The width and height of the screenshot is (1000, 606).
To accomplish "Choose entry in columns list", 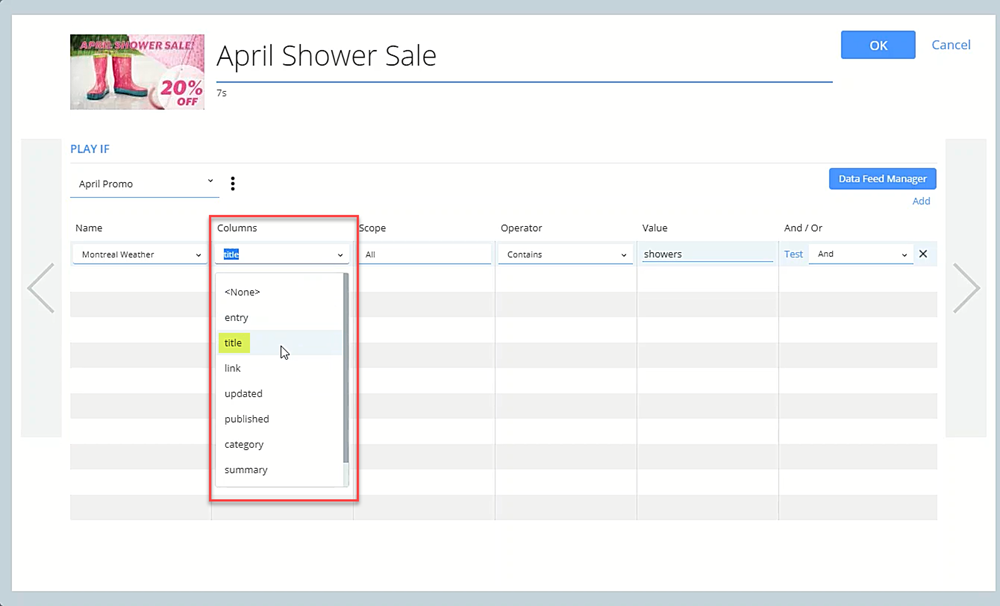I will click(236, 318).
